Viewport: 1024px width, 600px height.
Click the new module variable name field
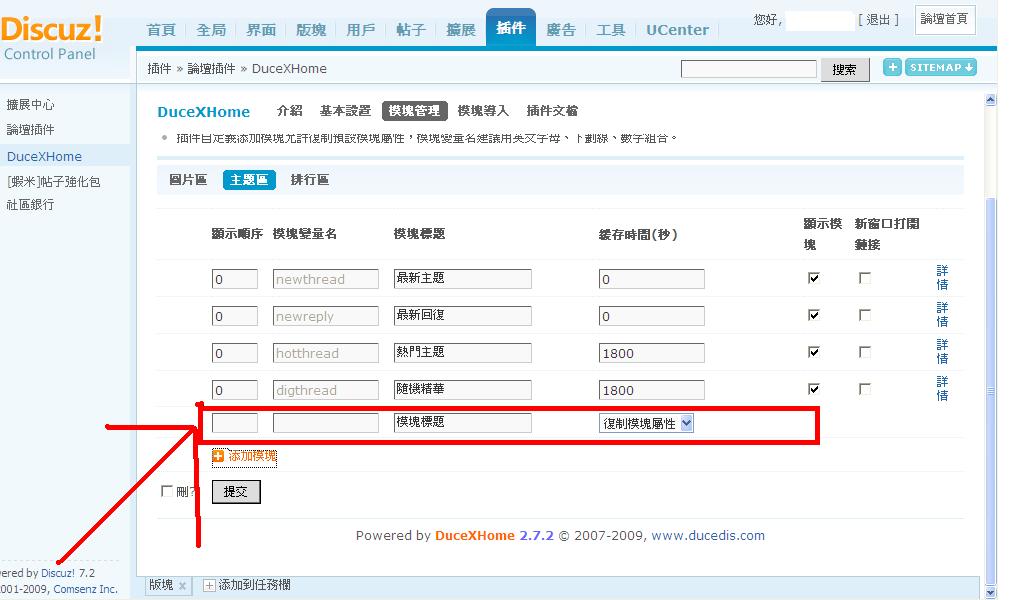click(326, 422)
